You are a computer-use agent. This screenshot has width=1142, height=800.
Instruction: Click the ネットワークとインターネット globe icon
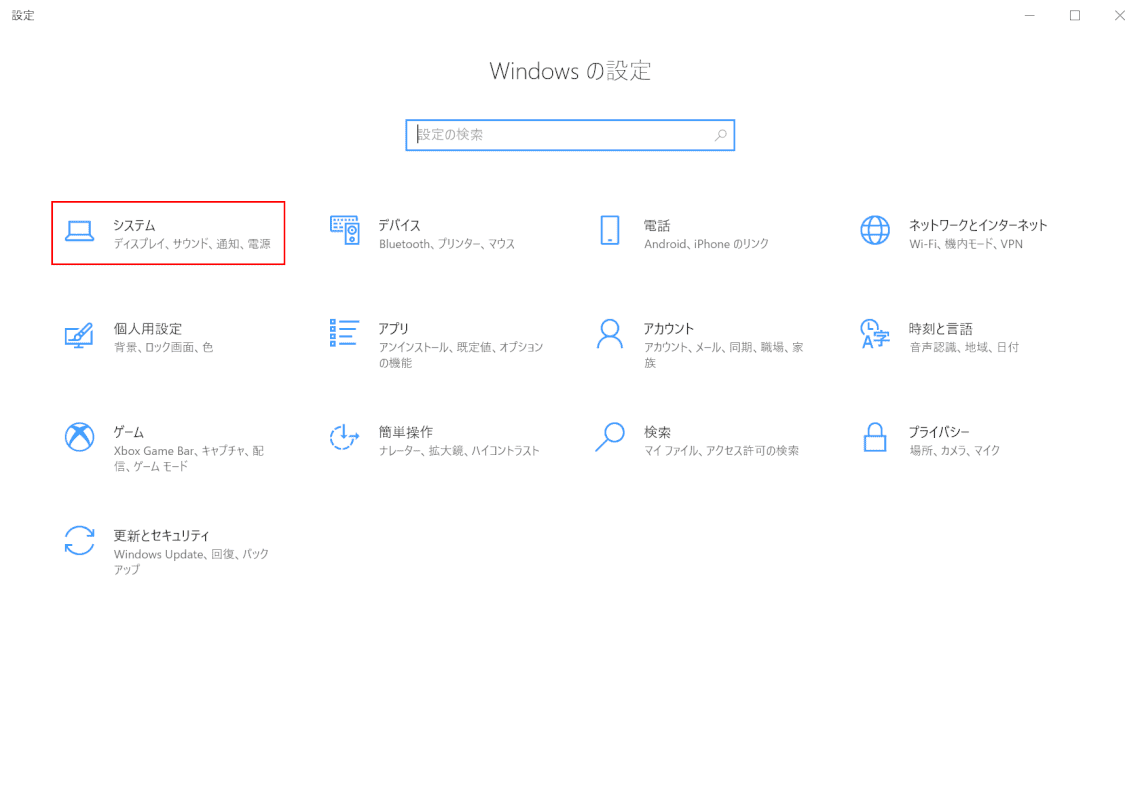(x=875, y=231)
